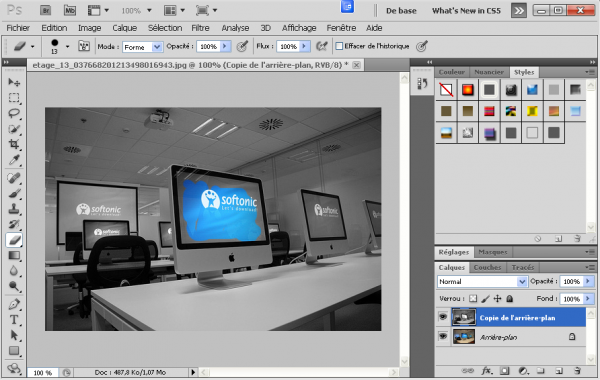Select the Quick Selection tool
The image size is (600, 380).
click(x=14, y=129)
